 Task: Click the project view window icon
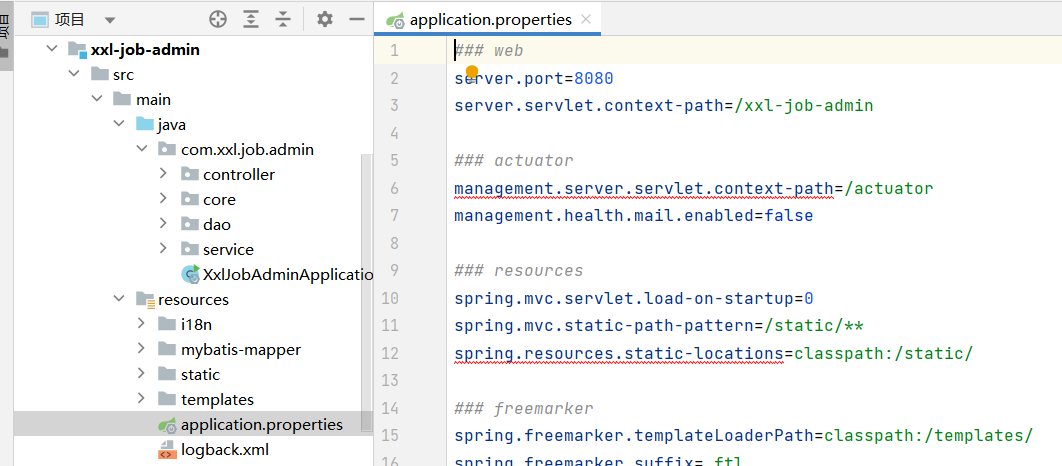pyautogui.click(x=40, y=20)
